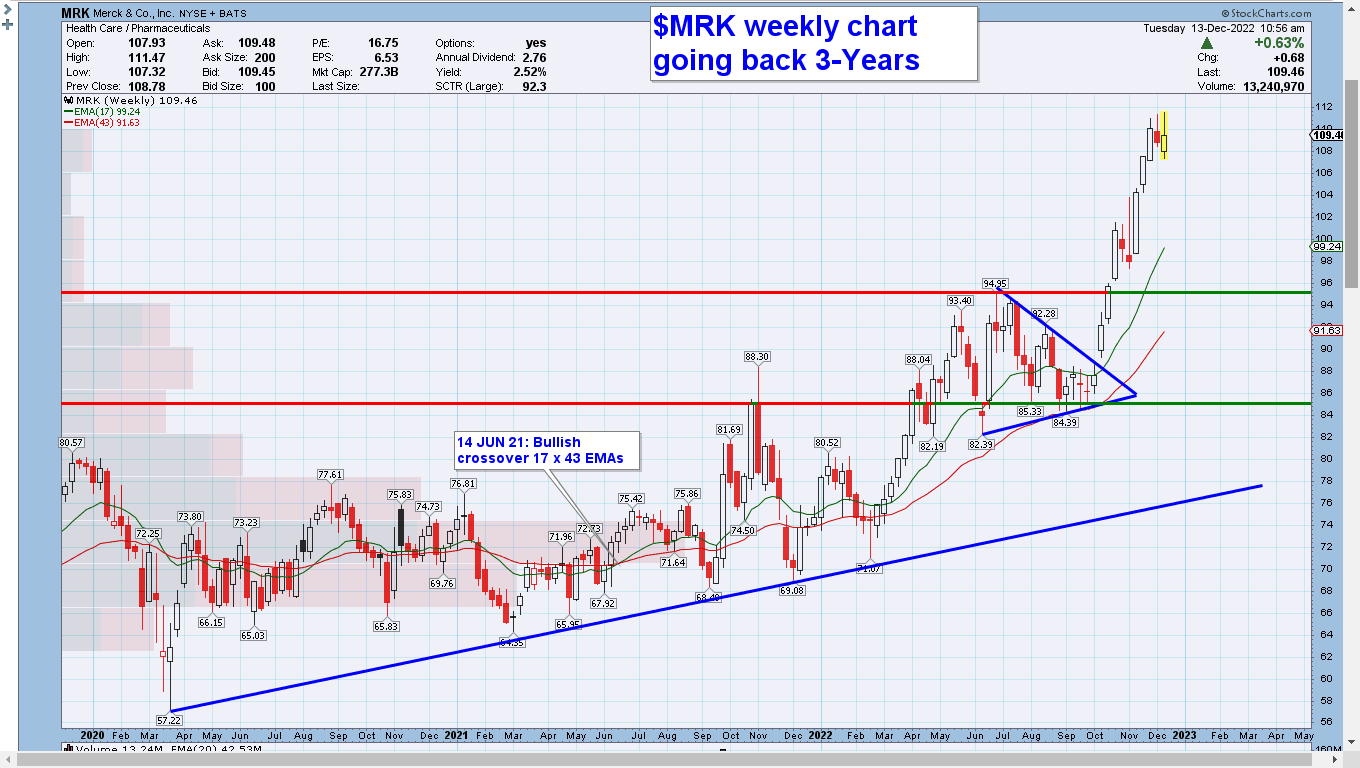
Task: Click the chevron arrow icon at top-left
Action: click(9, 8)
